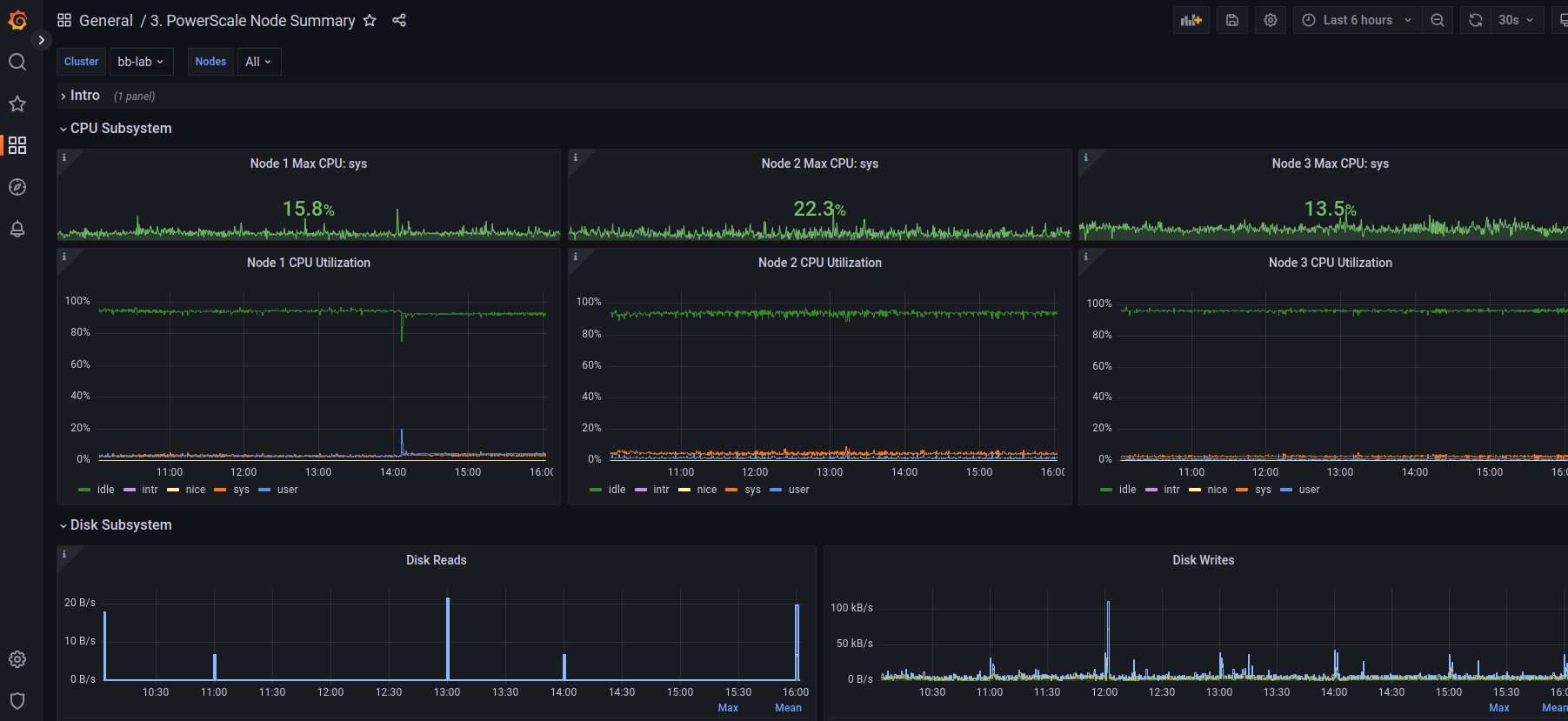Open Node 3 CPU Utilization panel menu
This screenshot has height=721, width=1568.
1331,263
